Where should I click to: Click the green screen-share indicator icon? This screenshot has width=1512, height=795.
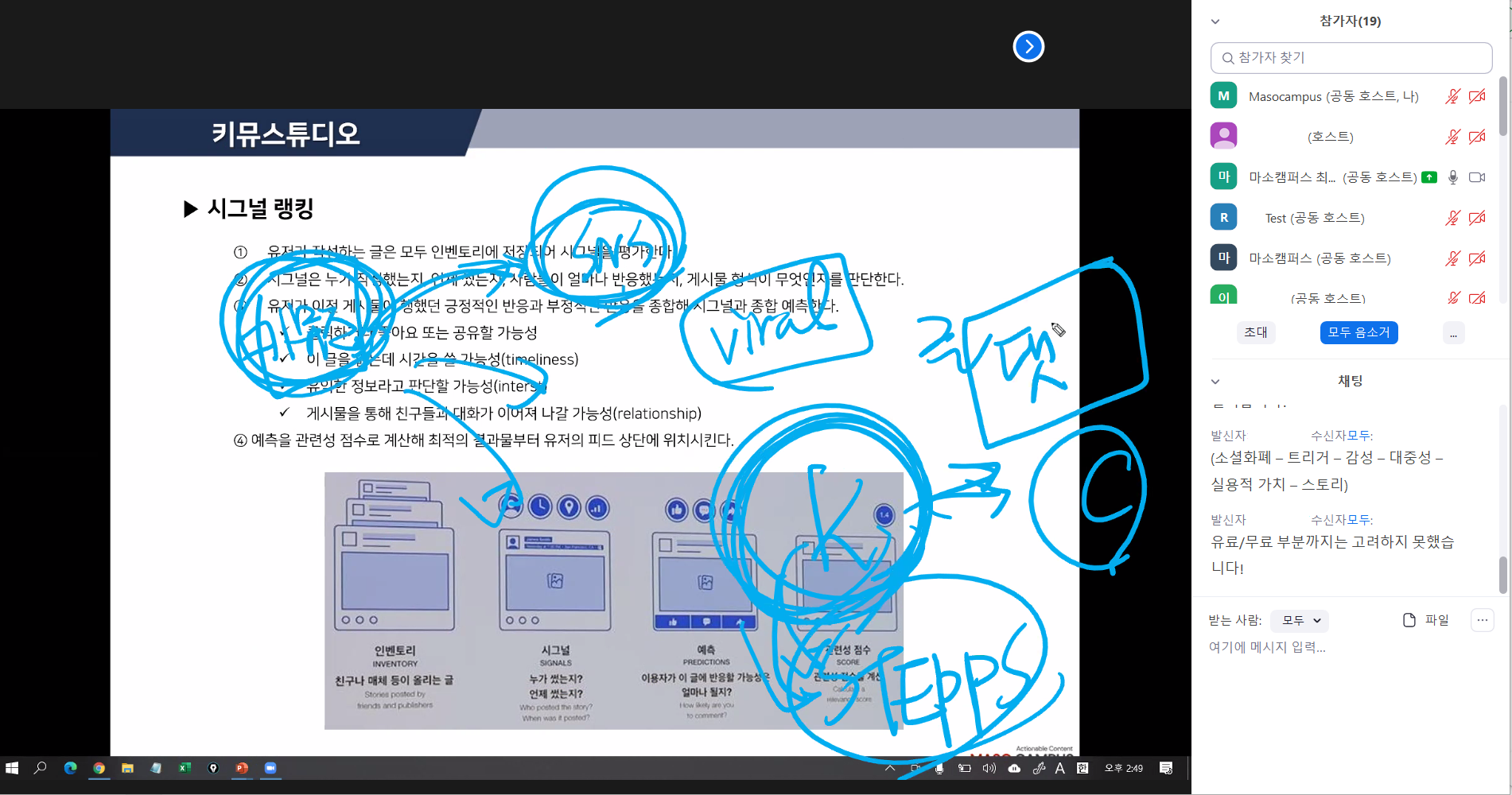point(1429,177)
